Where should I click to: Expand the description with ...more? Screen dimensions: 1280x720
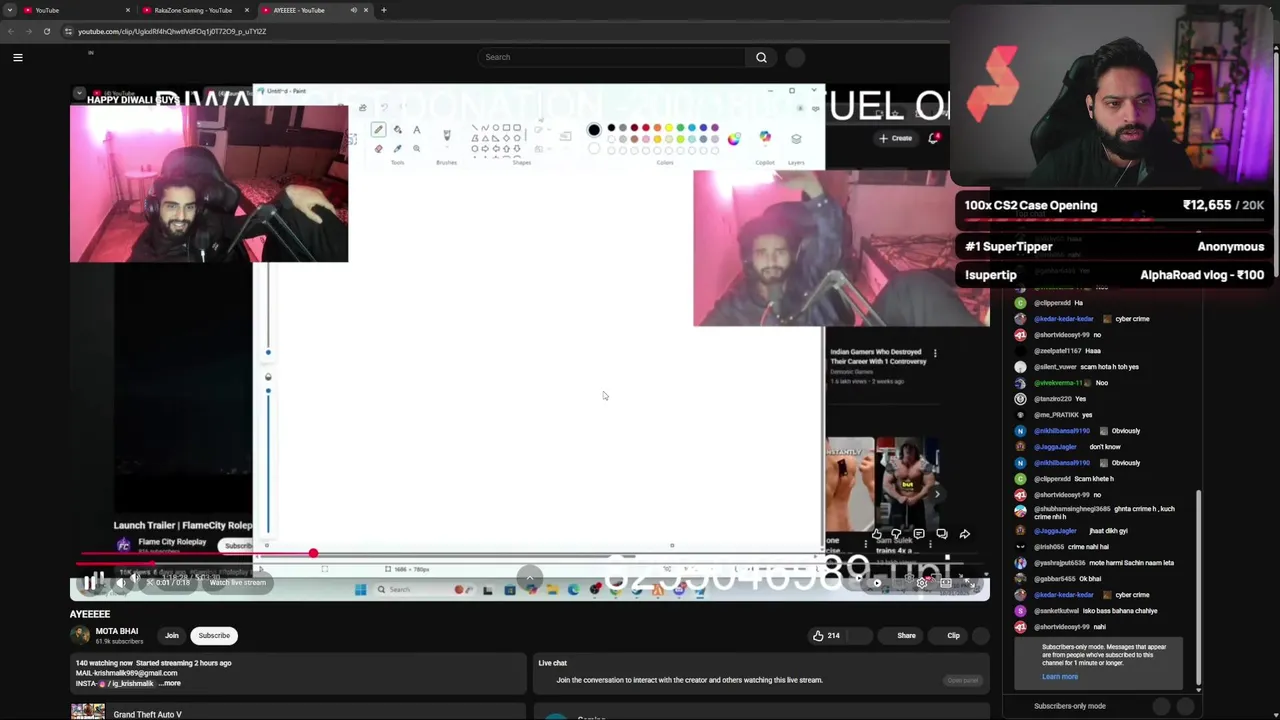(x=170, y=683)
